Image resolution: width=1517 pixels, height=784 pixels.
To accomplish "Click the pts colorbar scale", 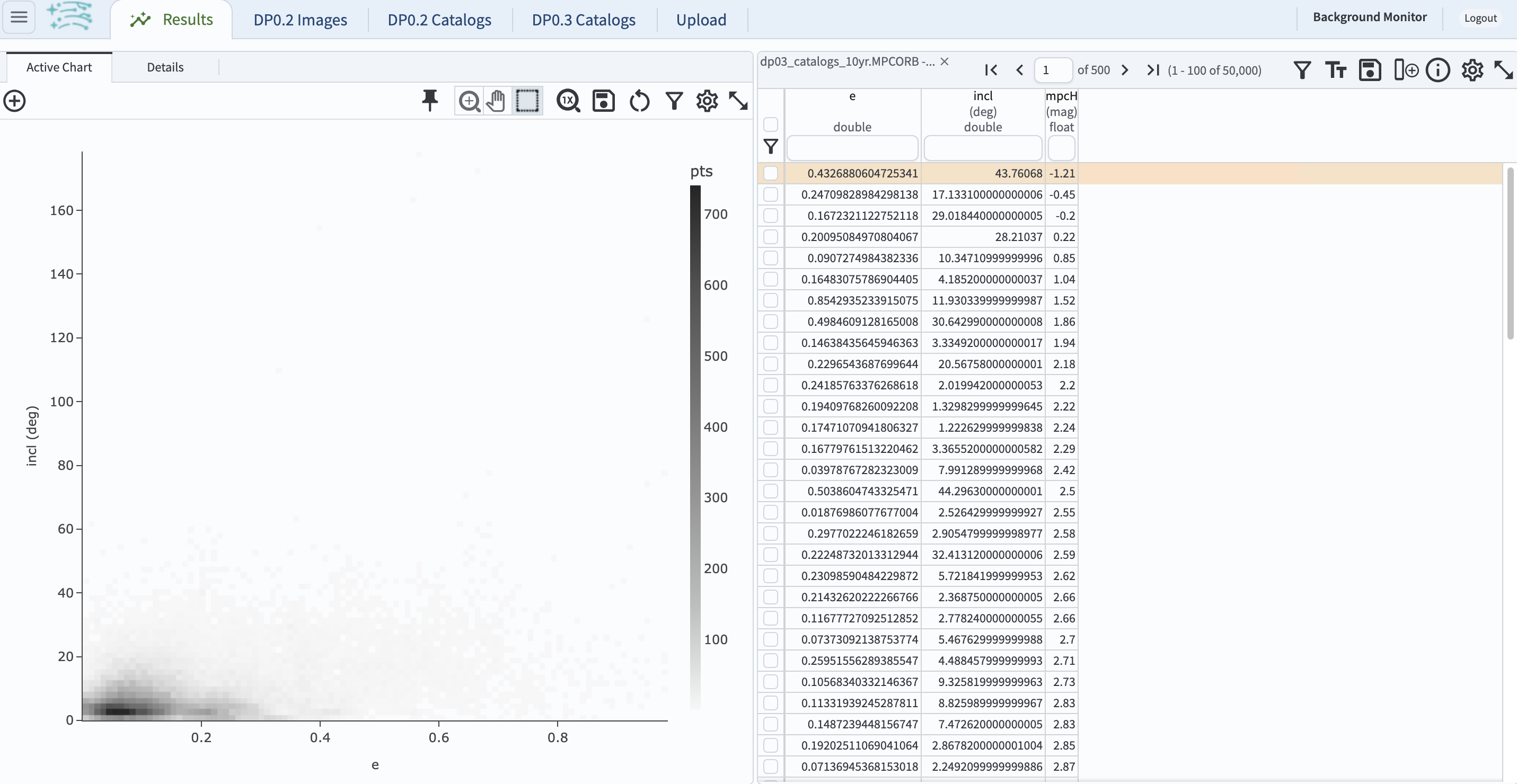I will pyautogui.click(x=695, y=447).
